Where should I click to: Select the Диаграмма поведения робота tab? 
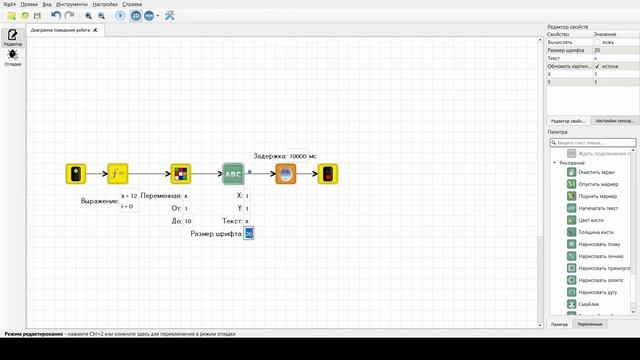(x=60, y=30)
